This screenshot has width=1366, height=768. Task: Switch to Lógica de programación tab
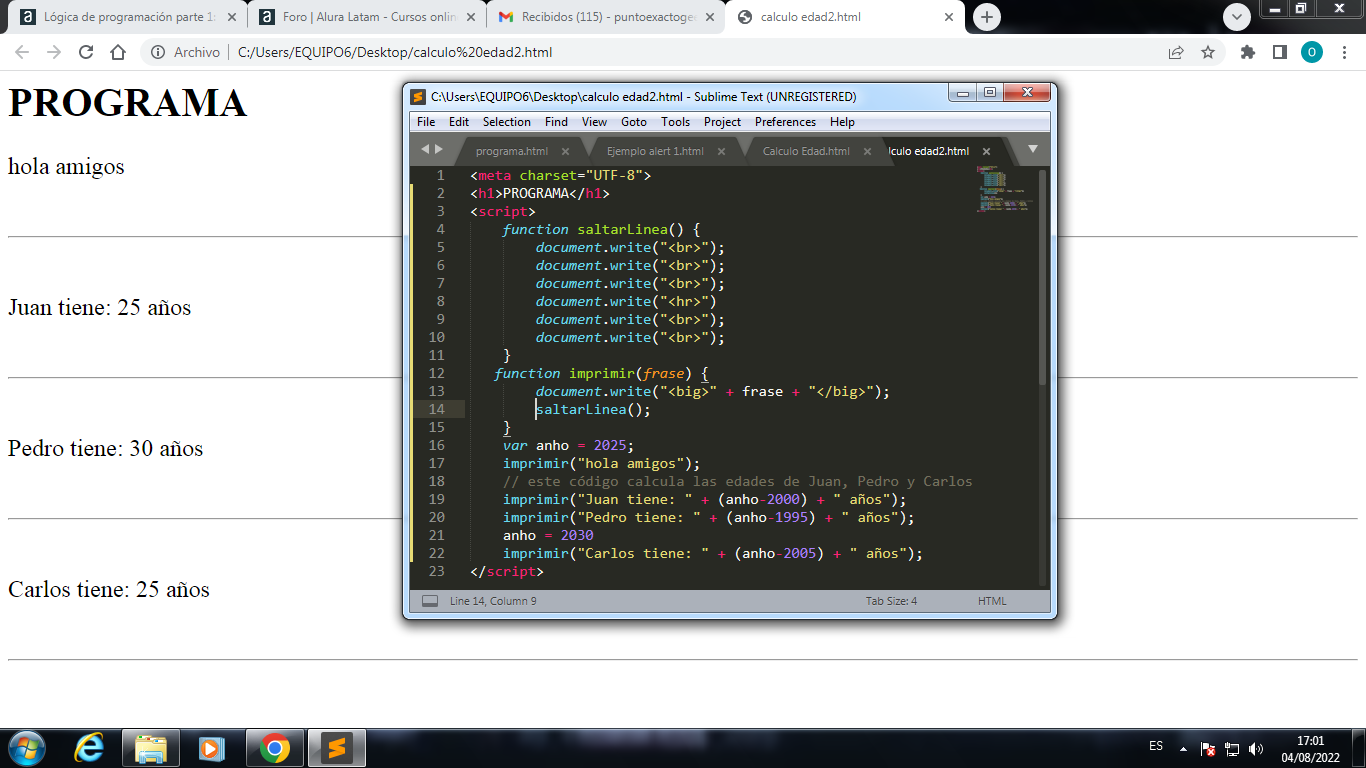pyautogui.click(x=129, y=17)
